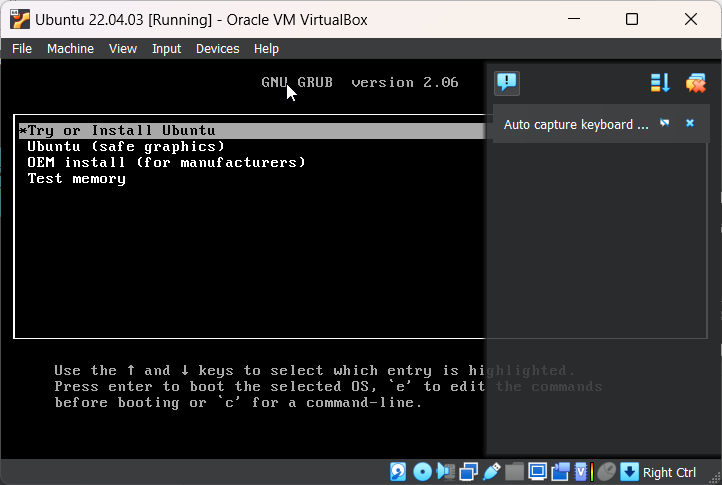Viewport: 722px width, 485px height.
Task: Click the hard disk activity status icon
Action: 398,472
